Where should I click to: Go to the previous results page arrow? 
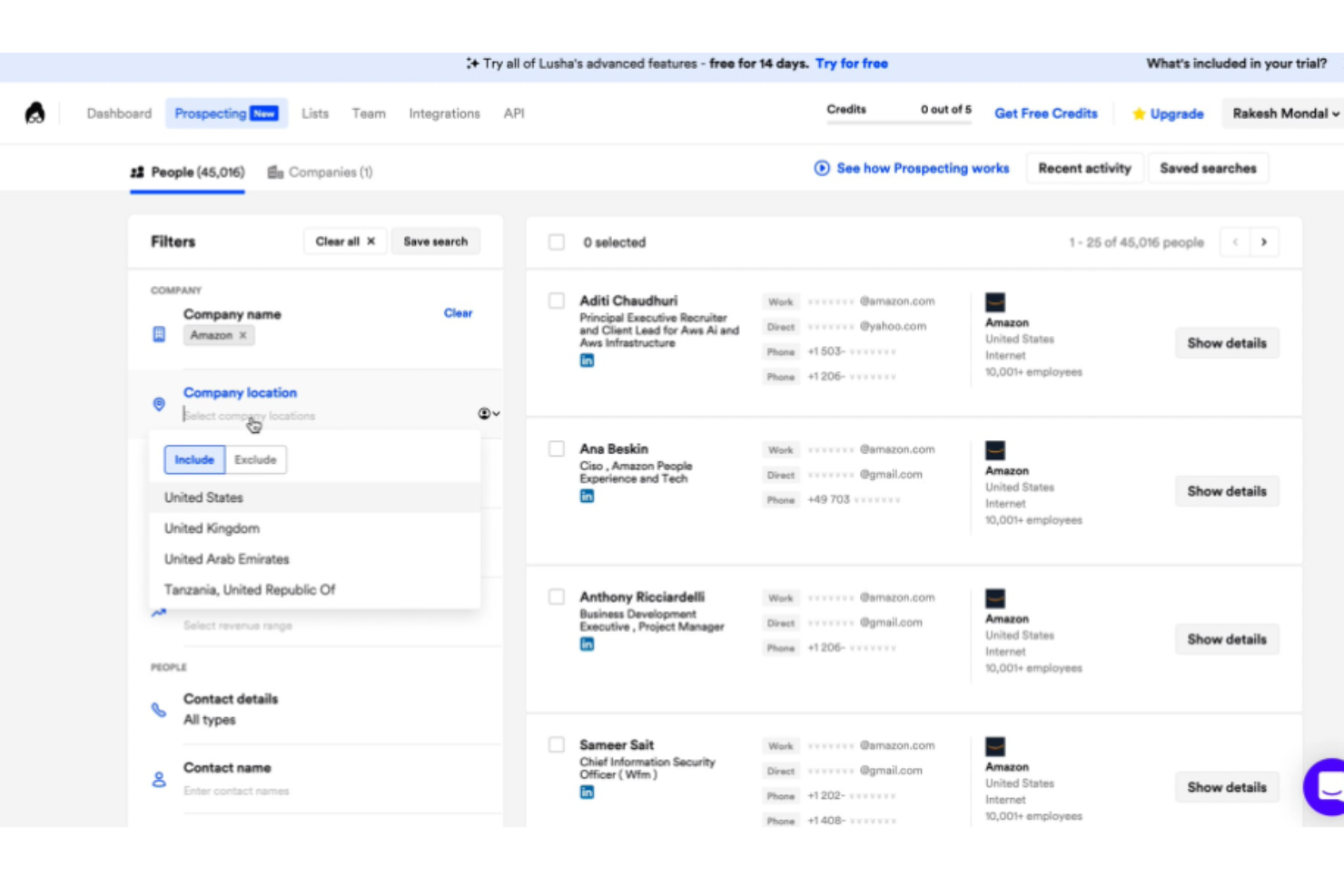pyautogui.click(x=1235, y=242)
